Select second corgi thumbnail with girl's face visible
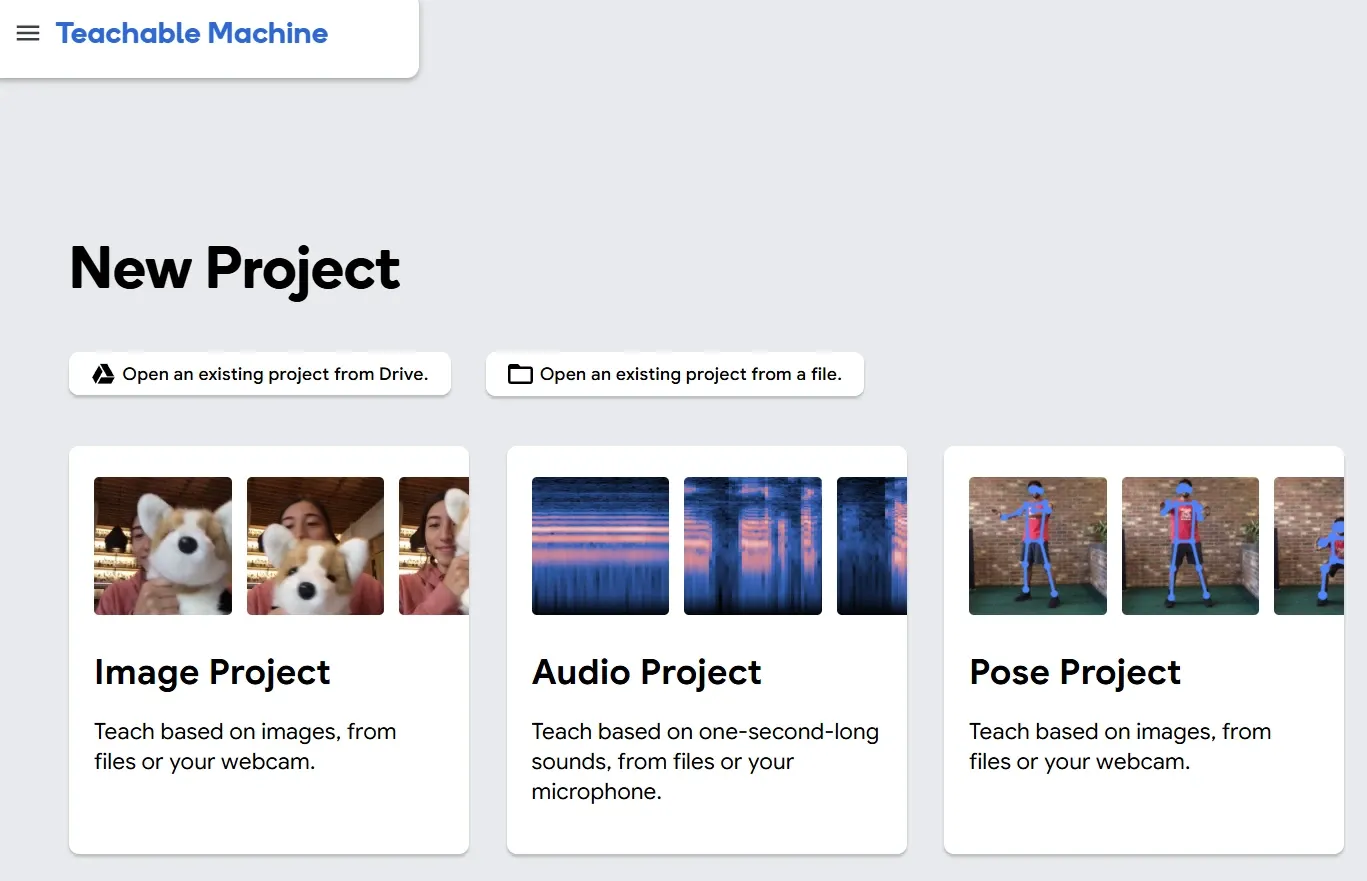 pyautogui.click(x=315, y=546)
